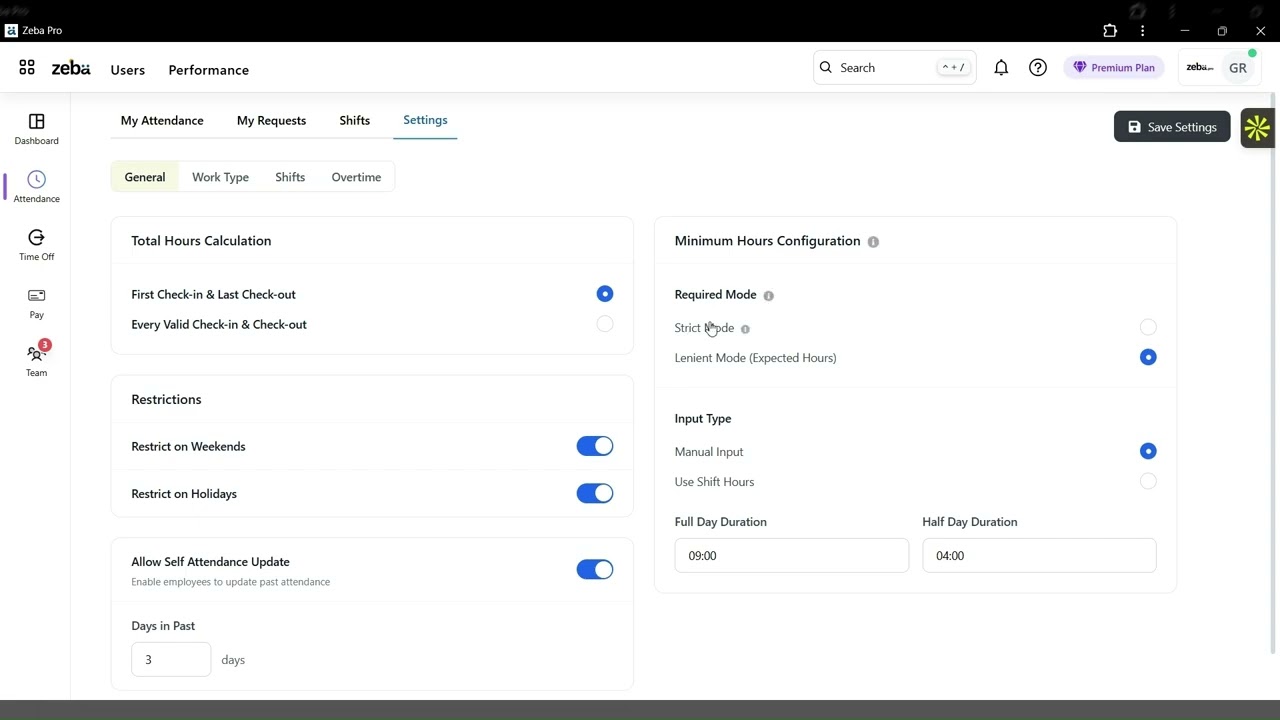Open the help question mark icon
1280x720 pixels.
pyautogui.click(x=1038, y=68)
